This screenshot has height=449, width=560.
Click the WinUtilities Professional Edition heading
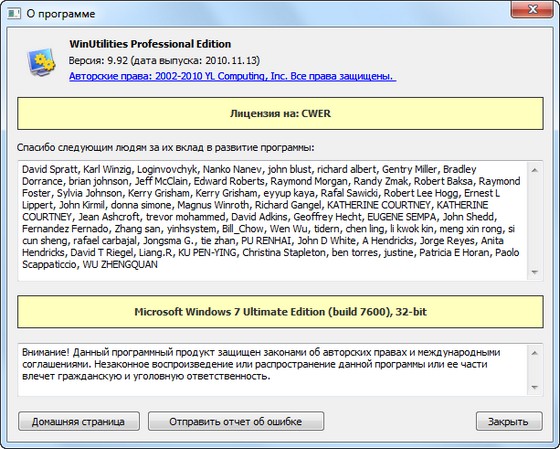[150, 44]
